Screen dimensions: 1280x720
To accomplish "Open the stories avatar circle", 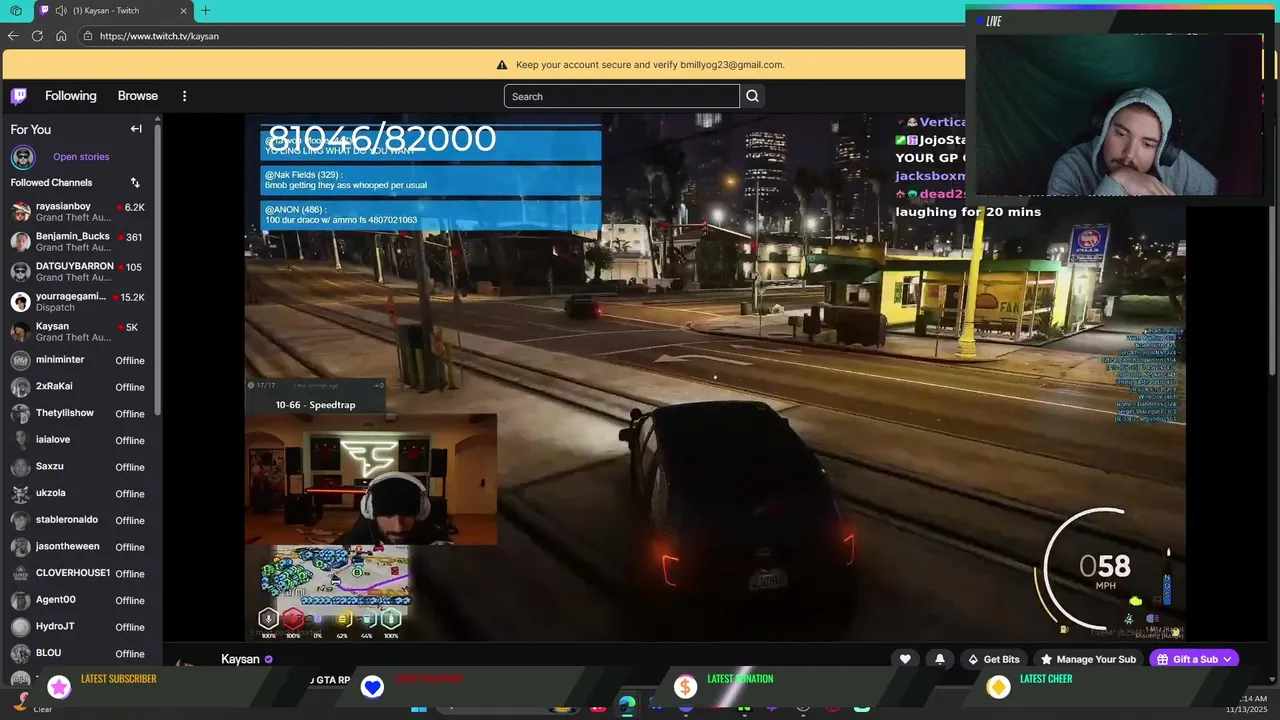I will [x=22, y=157].
